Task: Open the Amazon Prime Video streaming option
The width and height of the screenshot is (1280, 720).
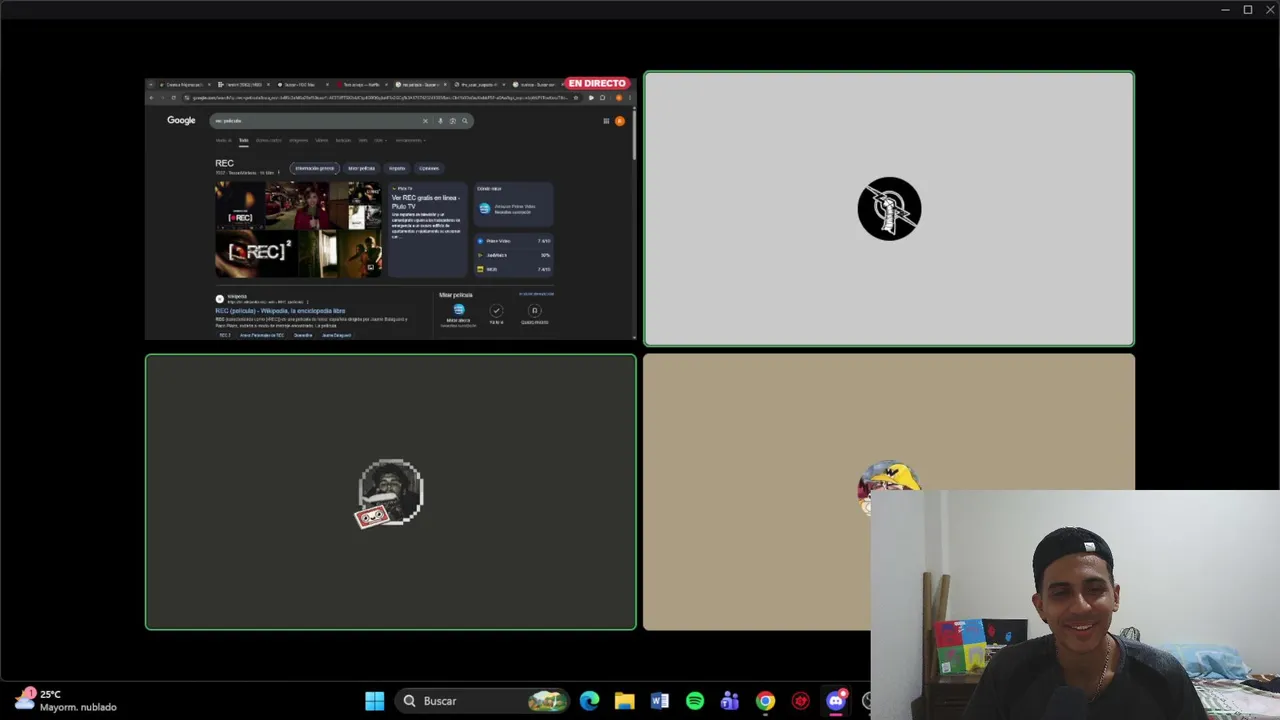Action: point(513,208)
